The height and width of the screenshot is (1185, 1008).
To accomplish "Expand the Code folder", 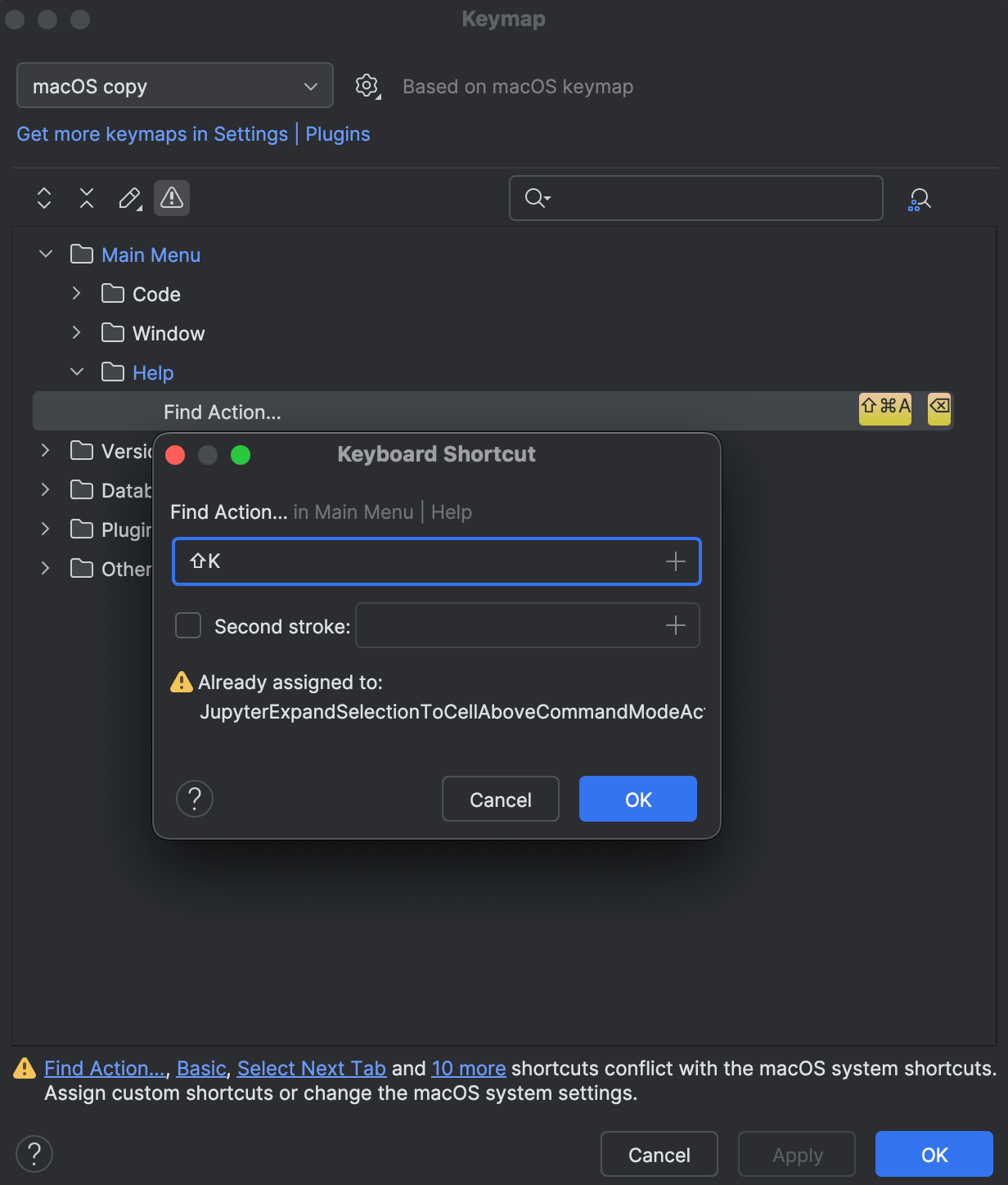I will click(x=75, y=293).
